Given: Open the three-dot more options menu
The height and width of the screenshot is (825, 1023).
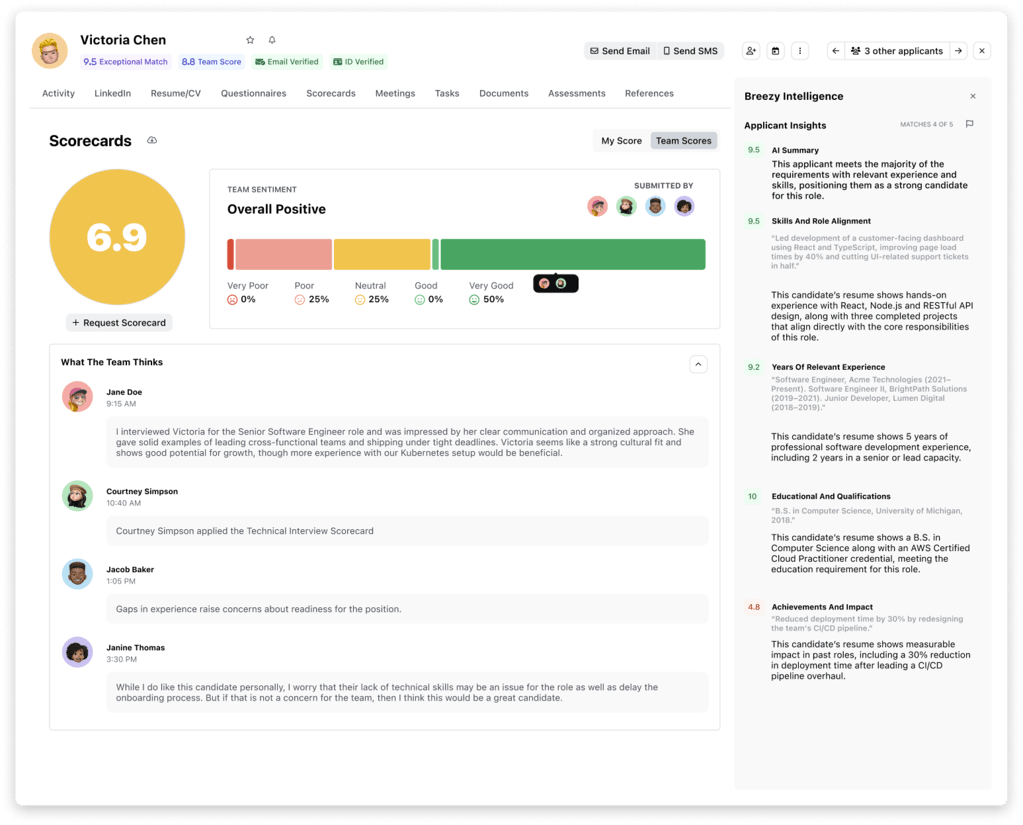Looking at the screenshot, I should click(x=800, y=51).
